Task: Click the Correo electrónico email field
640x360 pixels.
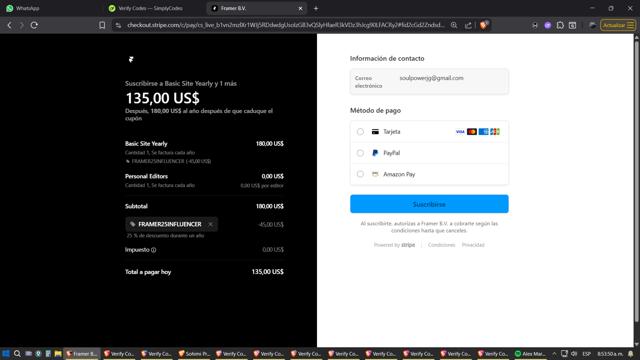Action: [x=429, y=82]
